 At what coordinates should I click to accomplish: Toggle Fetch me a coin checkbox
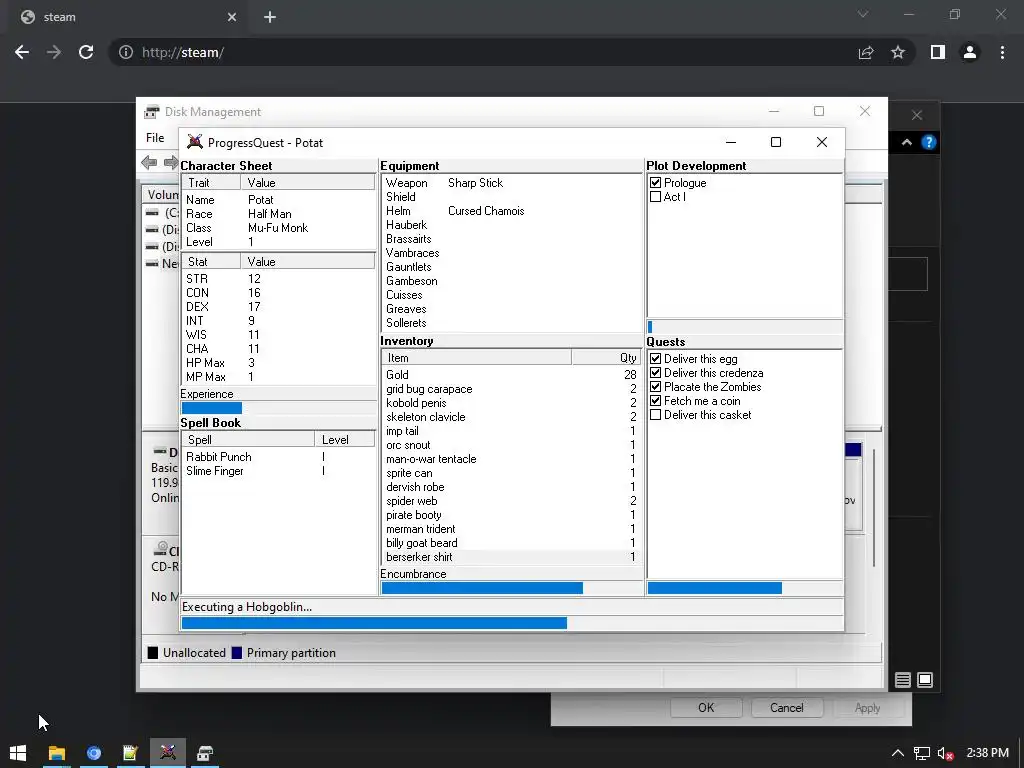656,401
